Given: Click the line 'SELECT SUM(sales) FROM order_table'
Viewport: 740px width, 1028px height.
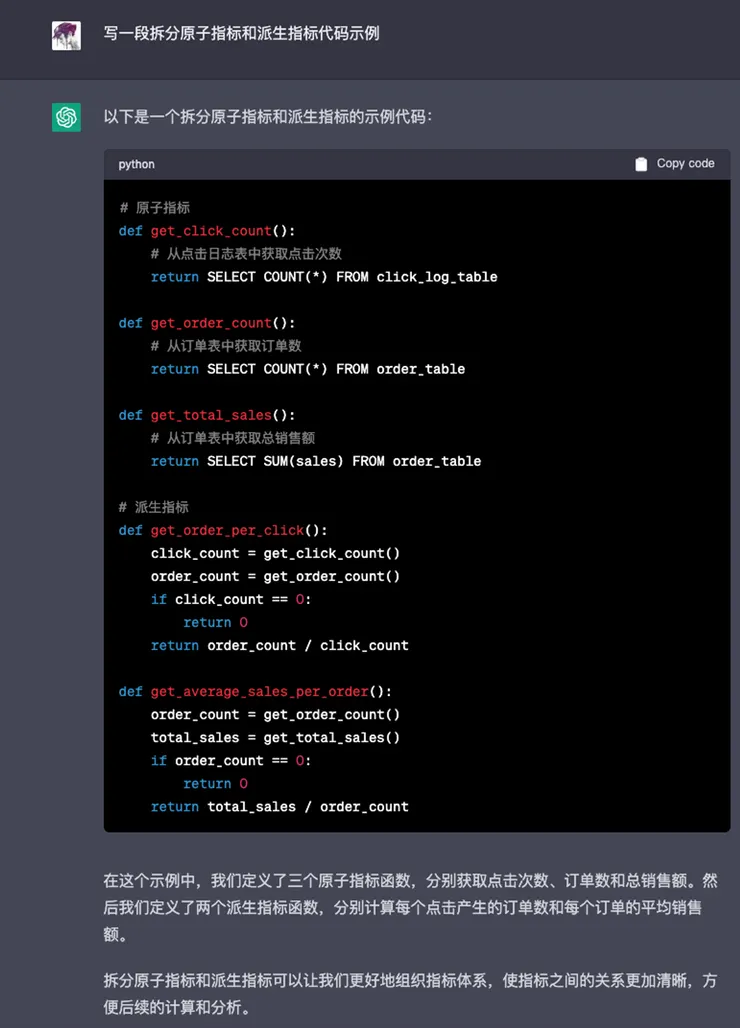Looking at the screenshot, I should coord(344,461).
